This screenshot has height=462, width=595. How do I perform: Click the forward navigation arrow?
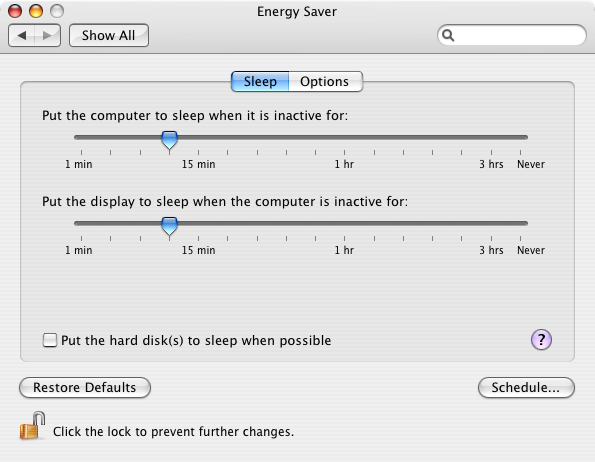[x=47, y=35]
